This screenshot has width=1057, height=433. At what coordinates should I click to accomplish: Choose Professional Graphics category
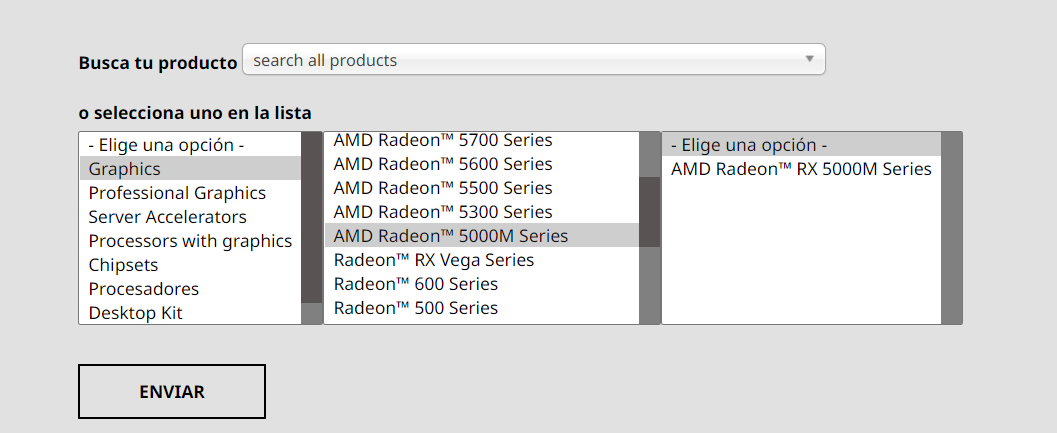(177, 193)
